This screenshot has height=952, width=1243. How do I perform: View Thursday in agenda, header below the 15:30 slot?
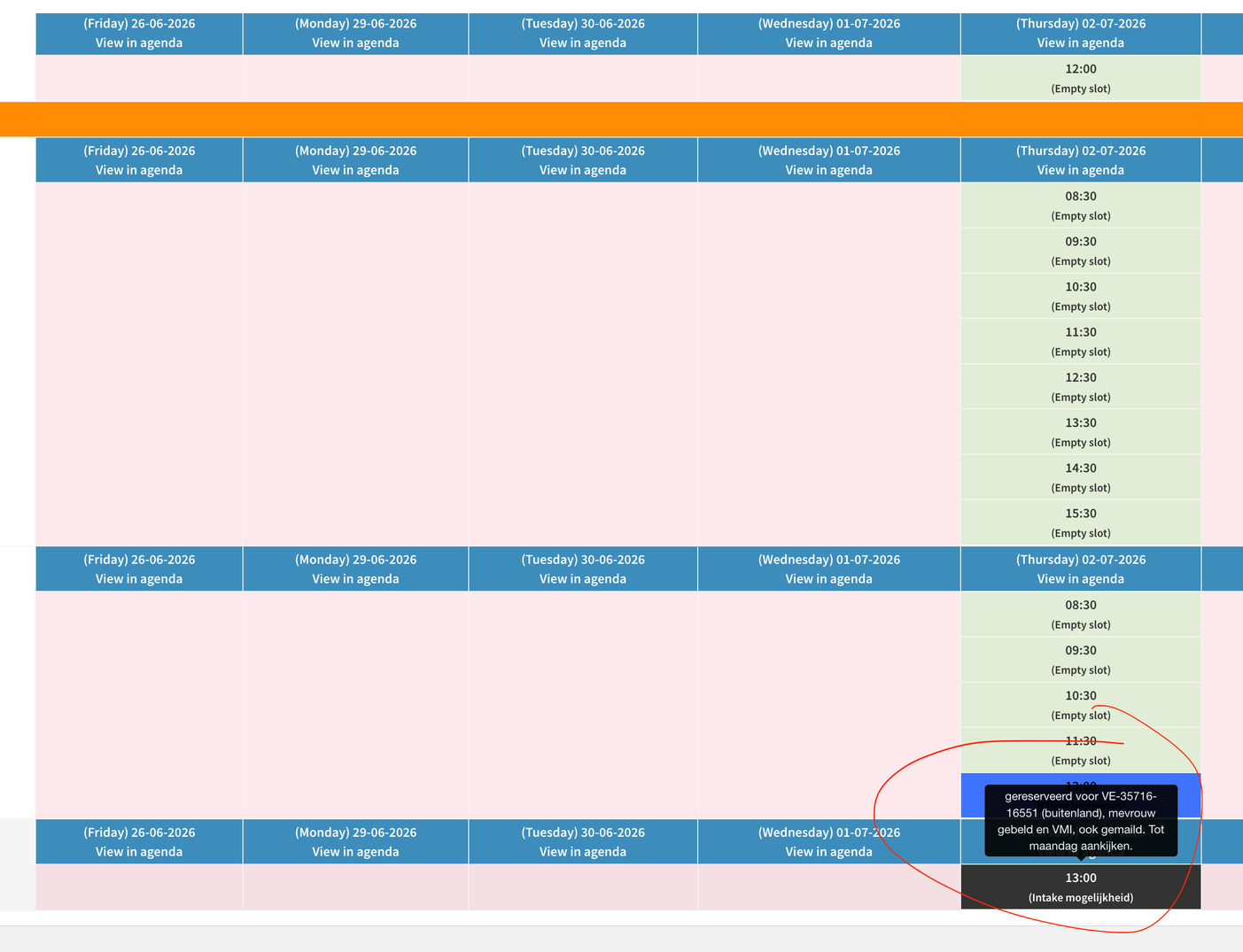(x=1080, y=579)
